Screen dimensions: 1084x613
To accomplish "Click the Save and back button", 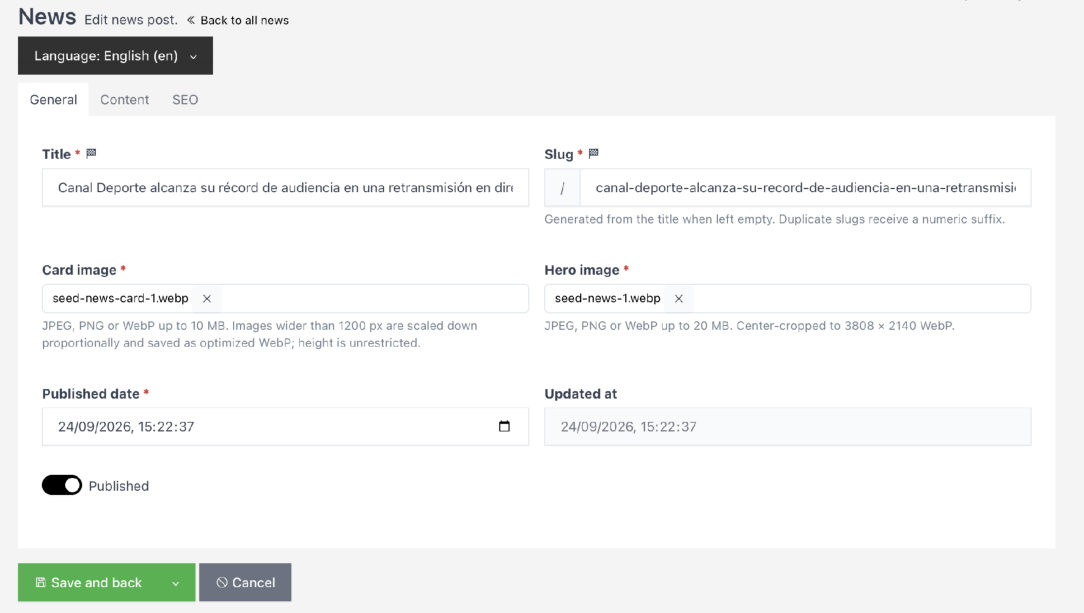I will [x=90, y=583].
